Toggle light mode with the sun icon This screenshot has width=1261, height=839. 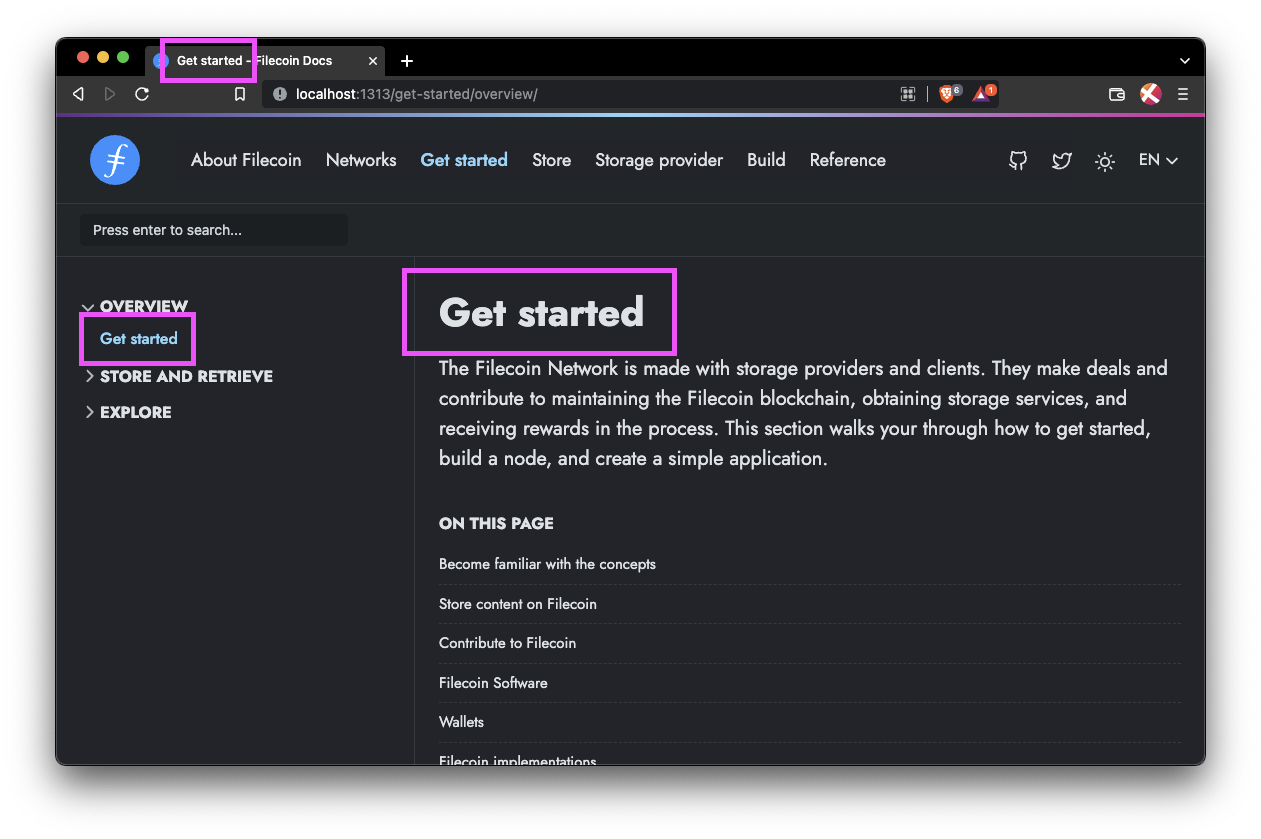coord(1105,161)
